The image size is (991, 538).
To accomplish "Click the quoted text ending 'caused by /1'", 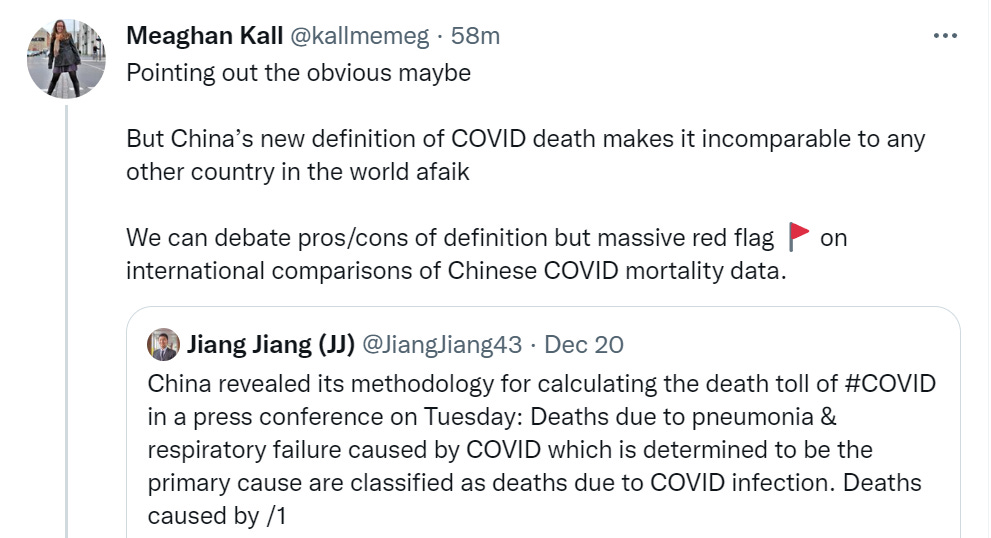I will (217, 515).
